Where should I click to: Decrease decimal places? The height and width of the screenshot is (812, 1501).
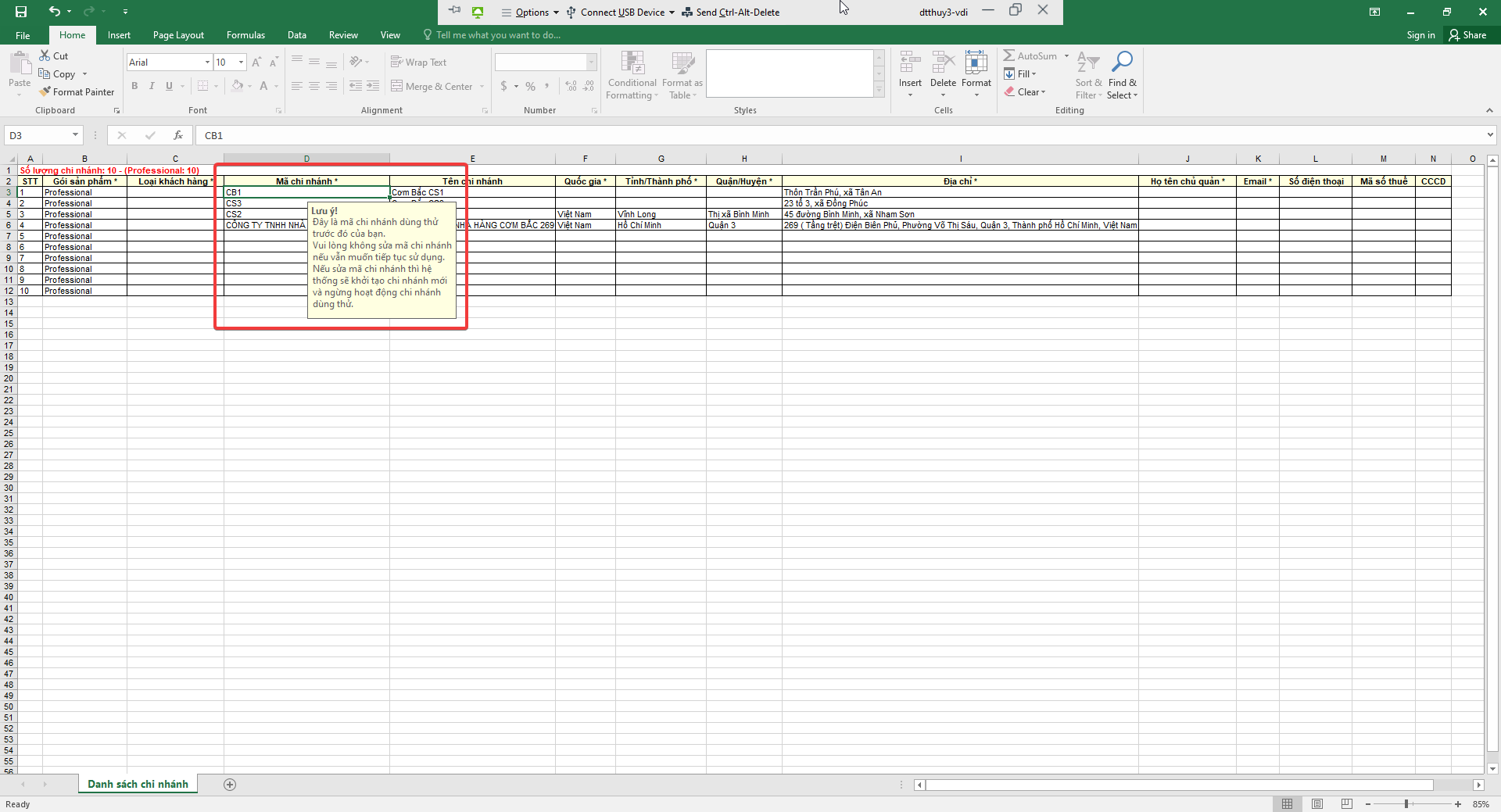pyautogui.click(x=589, y=86)
